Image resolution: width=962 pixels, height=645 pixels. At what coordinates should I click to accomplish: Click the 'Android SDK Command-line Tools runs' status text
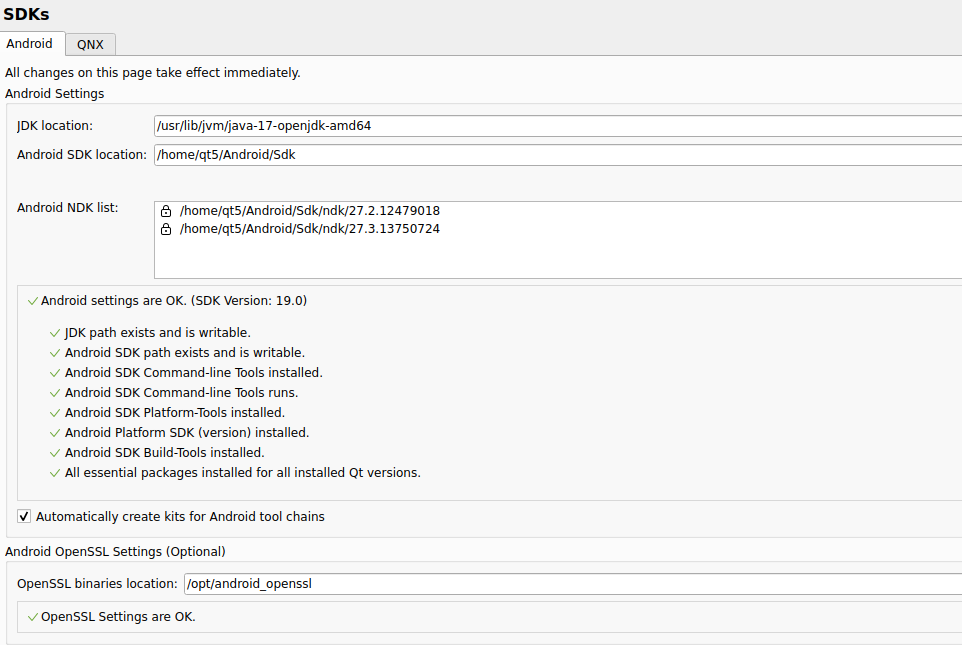tap(181, 393)
